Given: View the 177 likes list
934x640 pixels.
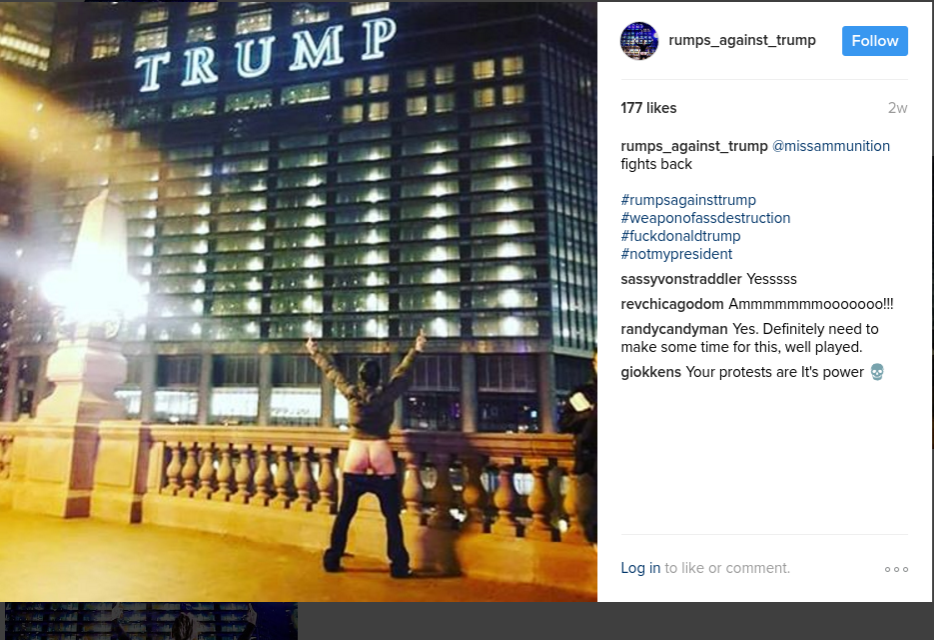Looking at the screenshot, I should coord(648,108).
